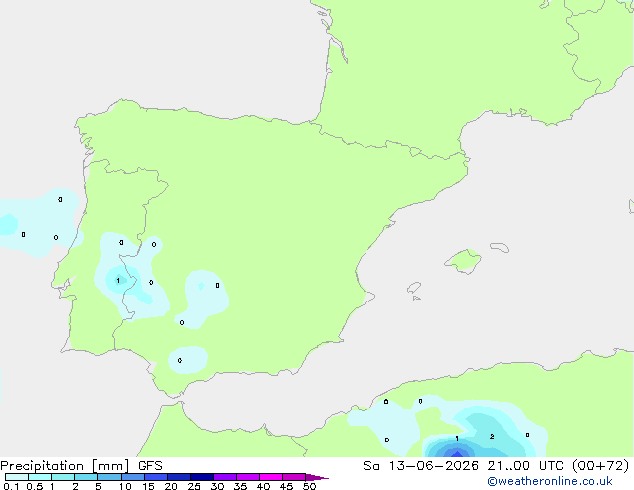Click the legend label "50"
634x490 pixels.
309,486
